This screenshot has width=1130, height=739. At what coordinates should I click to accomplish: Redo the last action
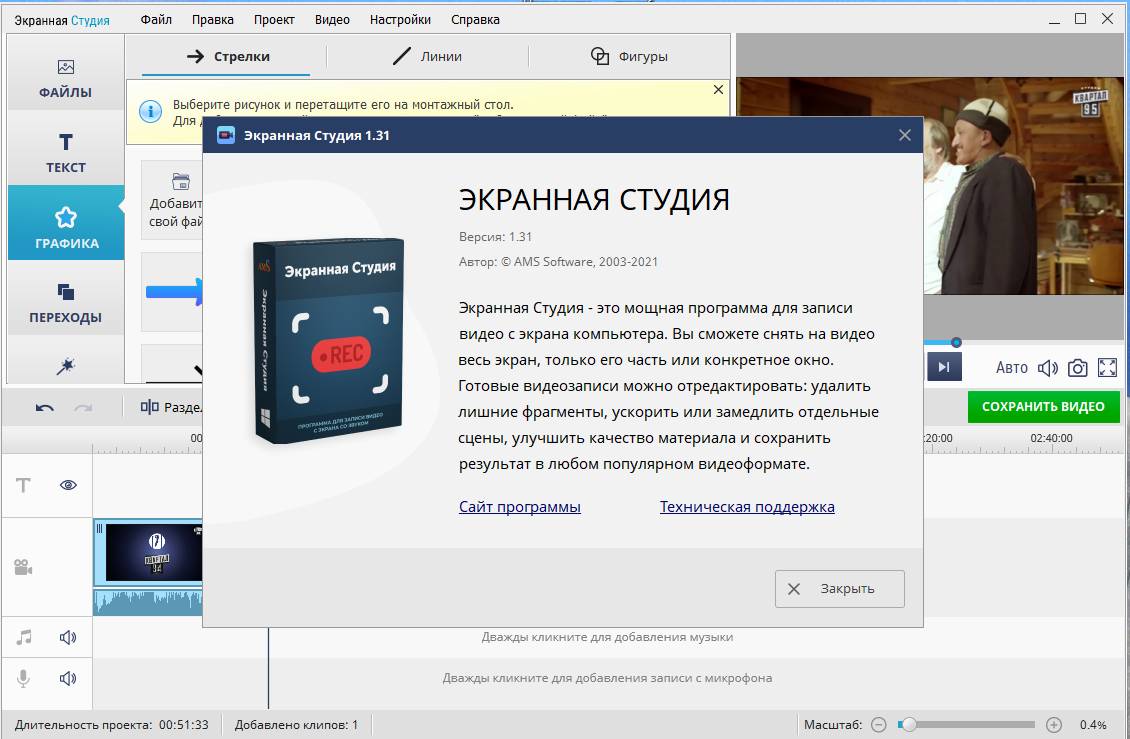click(x=83, y=407)
